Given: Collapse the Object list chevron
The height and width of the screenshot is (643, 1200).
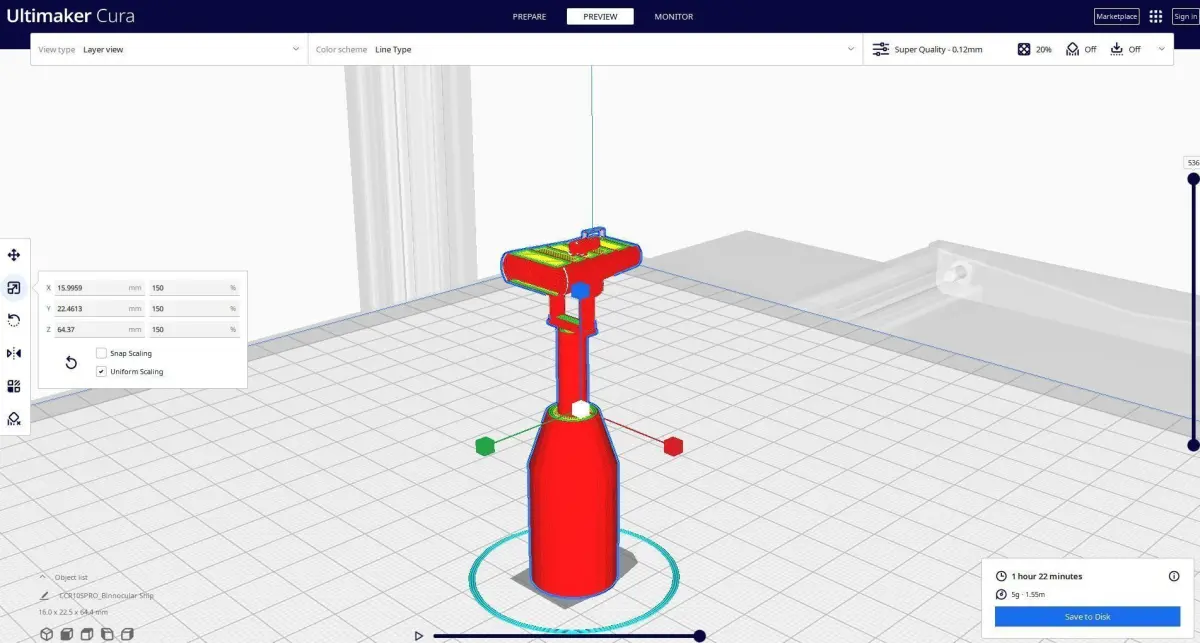Looking at the screenshot, I should coord(43,577).
